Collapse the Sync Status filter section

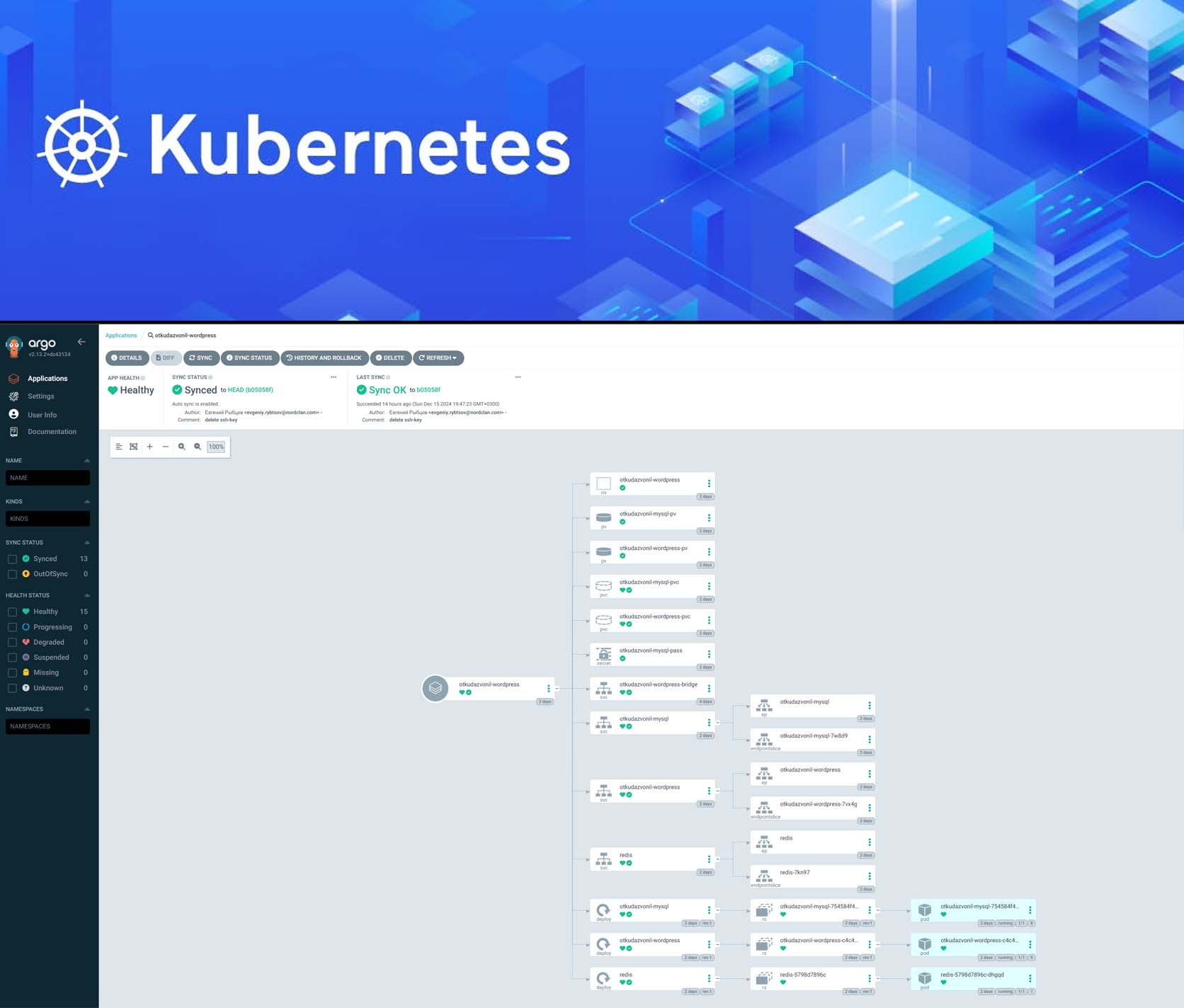click(x=87, y=543)
